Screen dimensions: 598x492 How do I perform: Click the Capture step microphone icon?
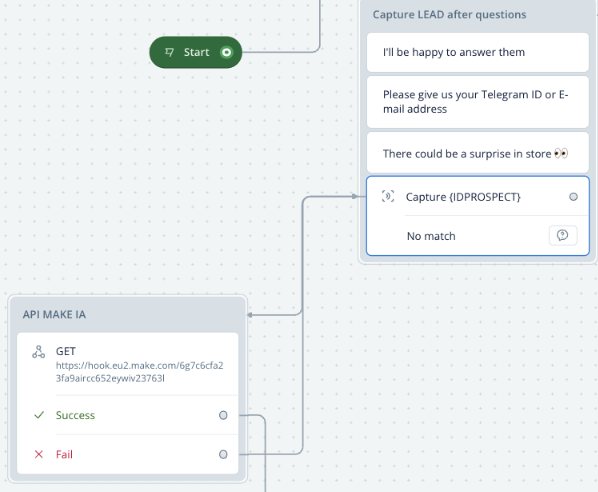tap(388, 196)
